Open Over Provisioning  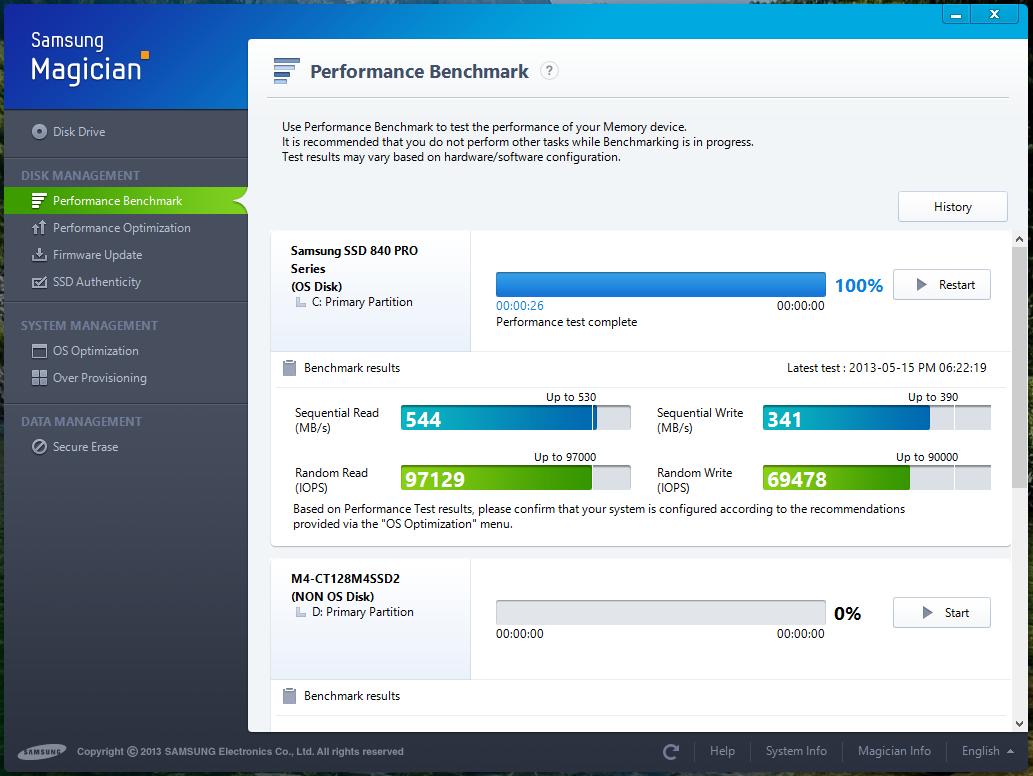(x=99, y=378)
